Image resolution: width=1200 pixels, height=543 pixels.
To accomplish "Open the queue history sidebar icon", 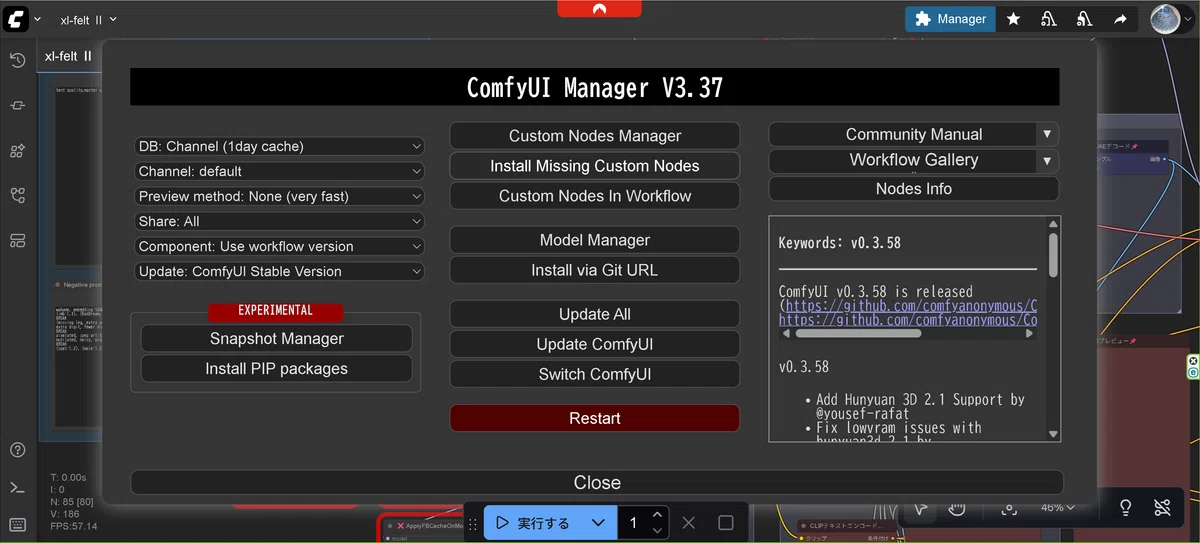I will tap(17, 60).
